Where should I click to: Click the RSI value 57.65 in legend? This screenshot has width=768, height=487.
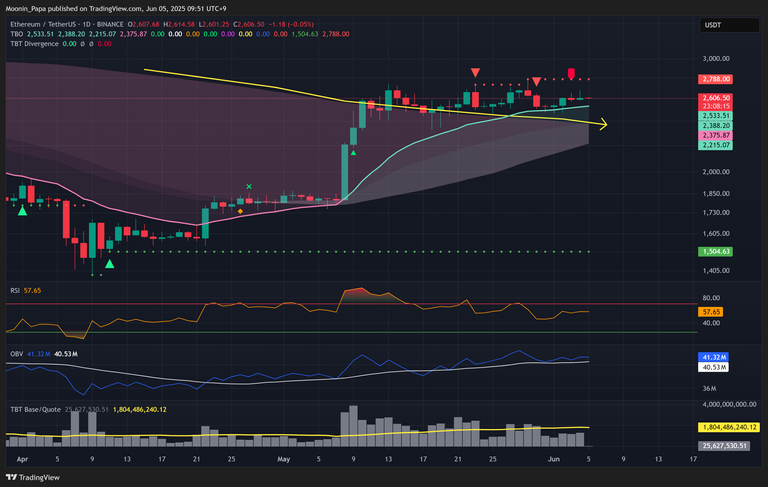[x=32, y=291]
